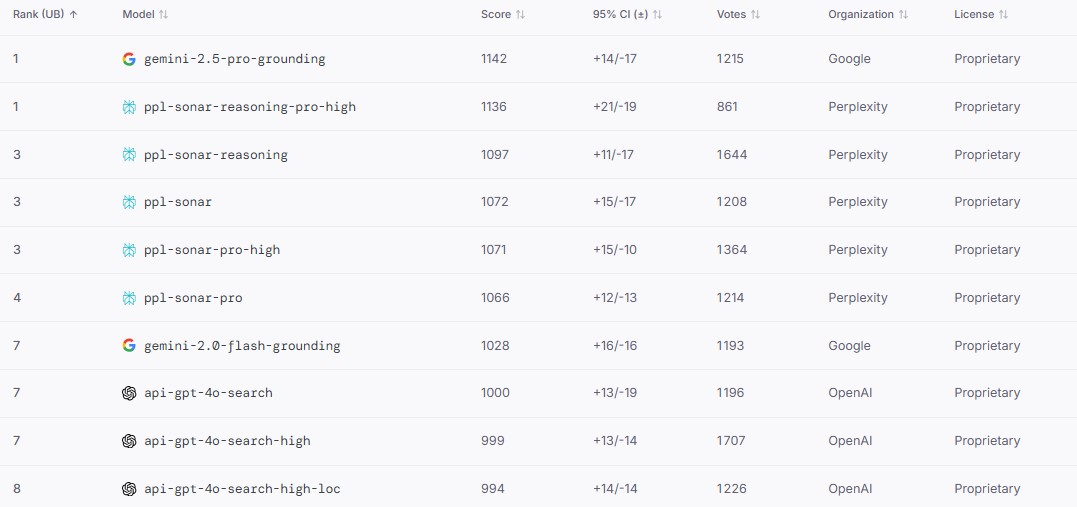Click Perplexity icon beside ppl-sonar-reasoning-pro-high
The image size is (1077, 507).
[129, 107]
